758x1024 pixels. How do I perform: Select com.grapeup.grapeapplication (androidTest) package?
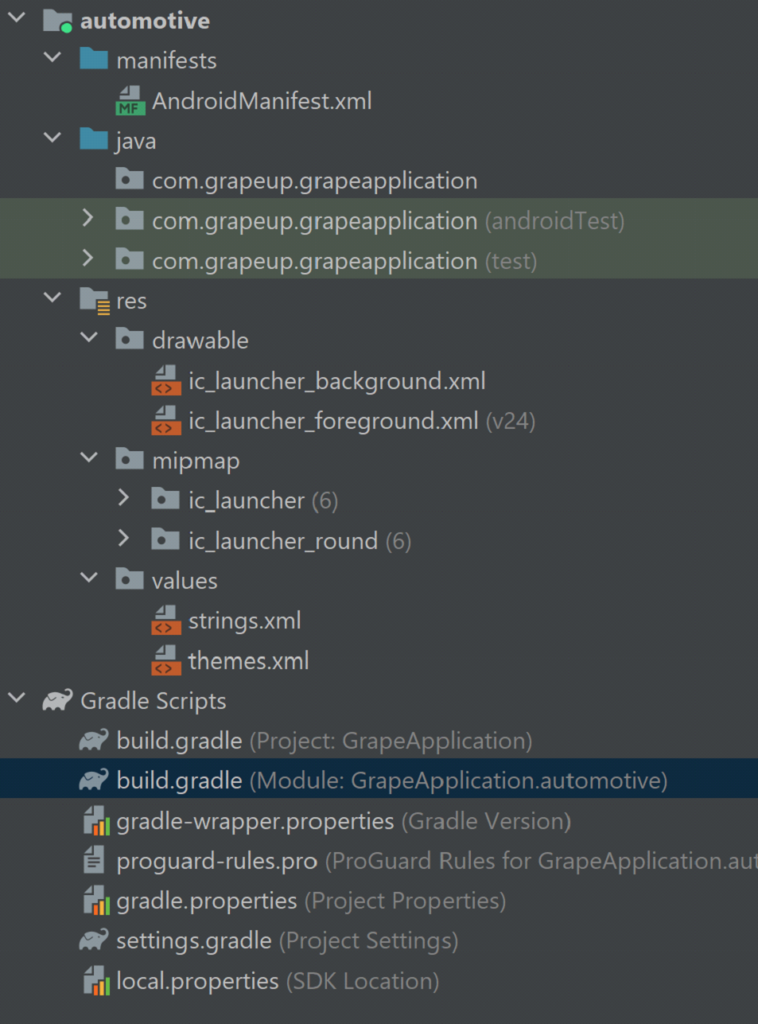click(388, 221)
